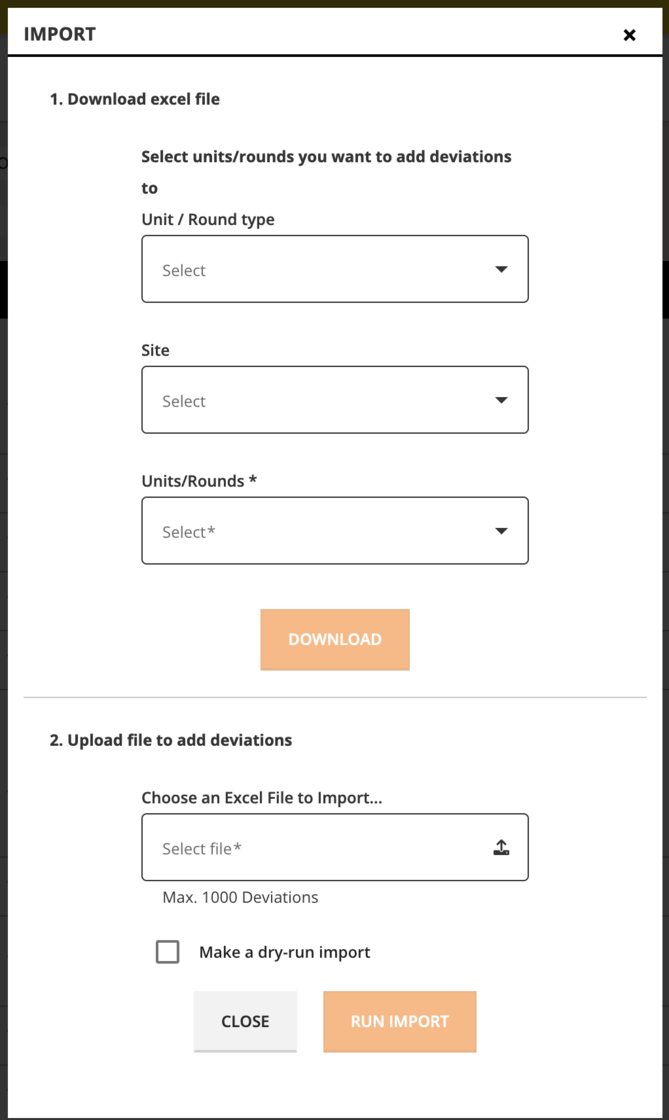Viewport: 669px width, 1120px height.
Task: Click the DOWNLOAD button
Action: (335, 639)
